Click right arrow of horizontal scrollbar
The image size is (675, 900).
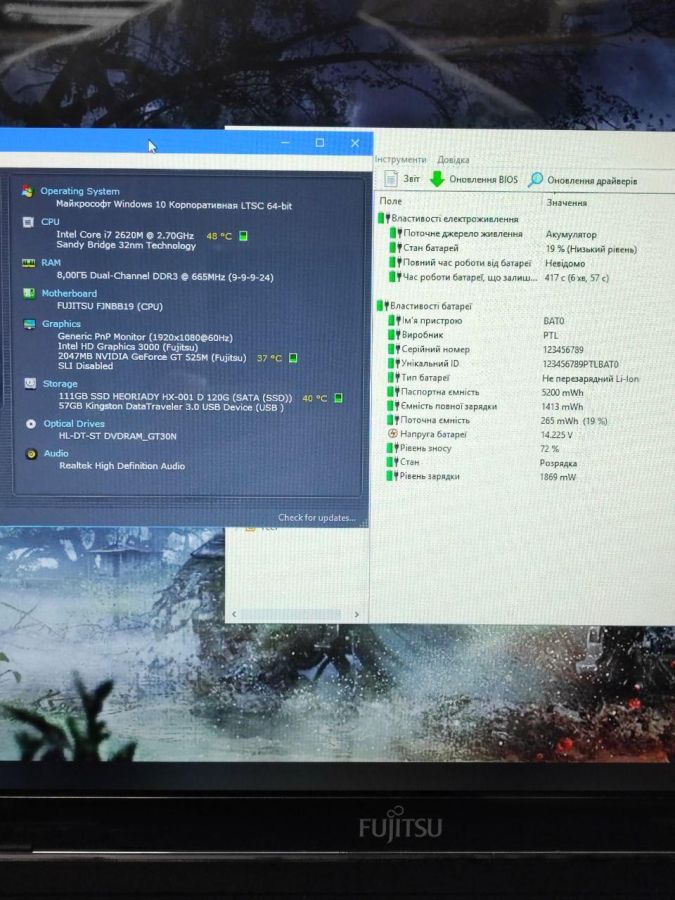(356, 614)
